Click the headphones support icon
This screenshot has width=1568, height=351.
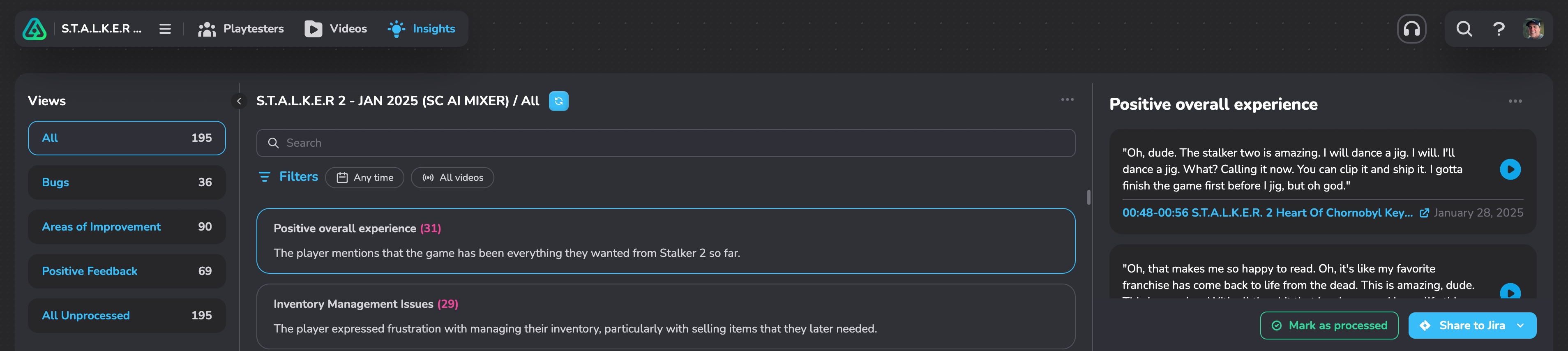(x=1411, y=29)
